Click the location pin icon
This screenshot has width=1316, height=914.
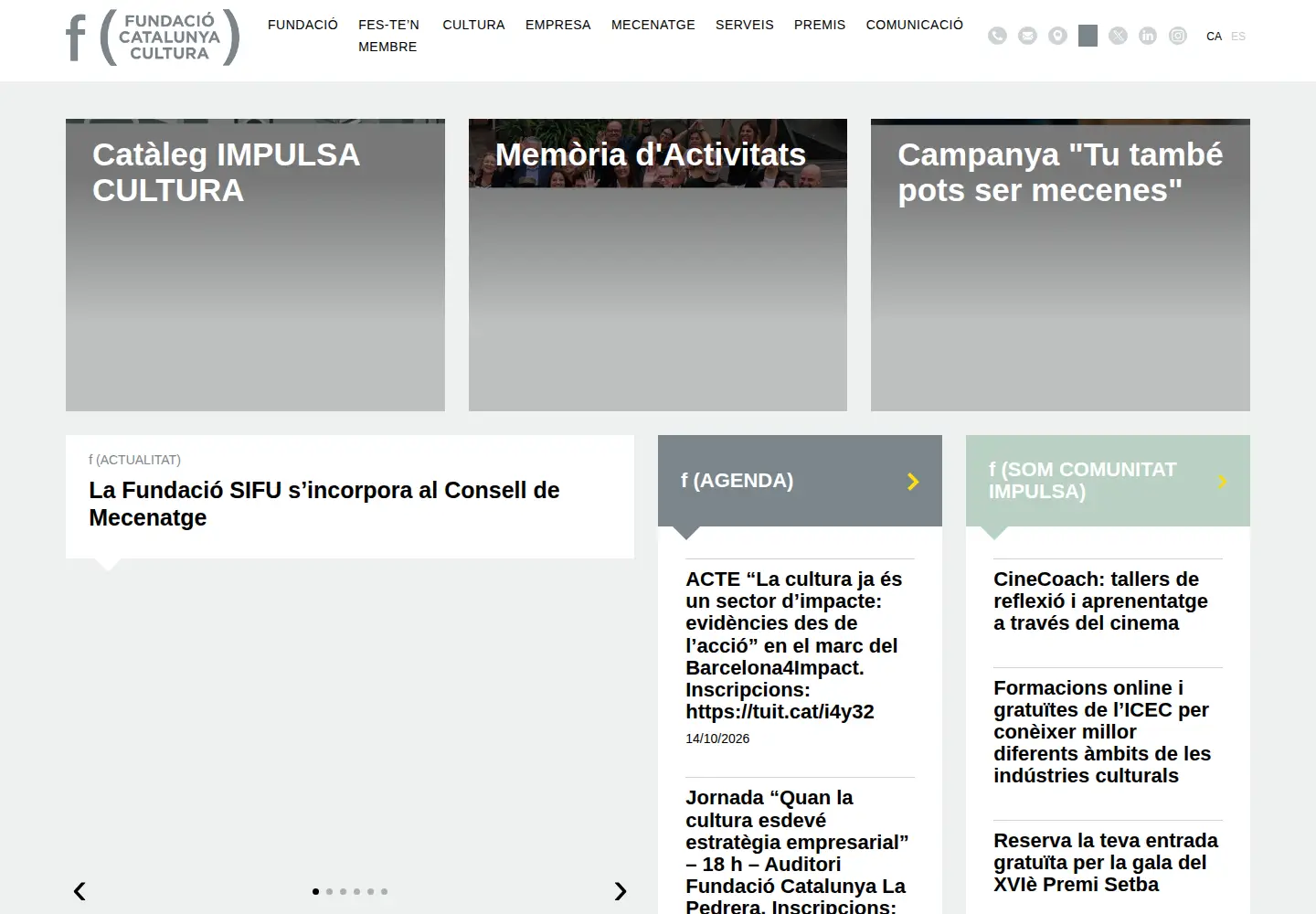[x=1057, y=36]
